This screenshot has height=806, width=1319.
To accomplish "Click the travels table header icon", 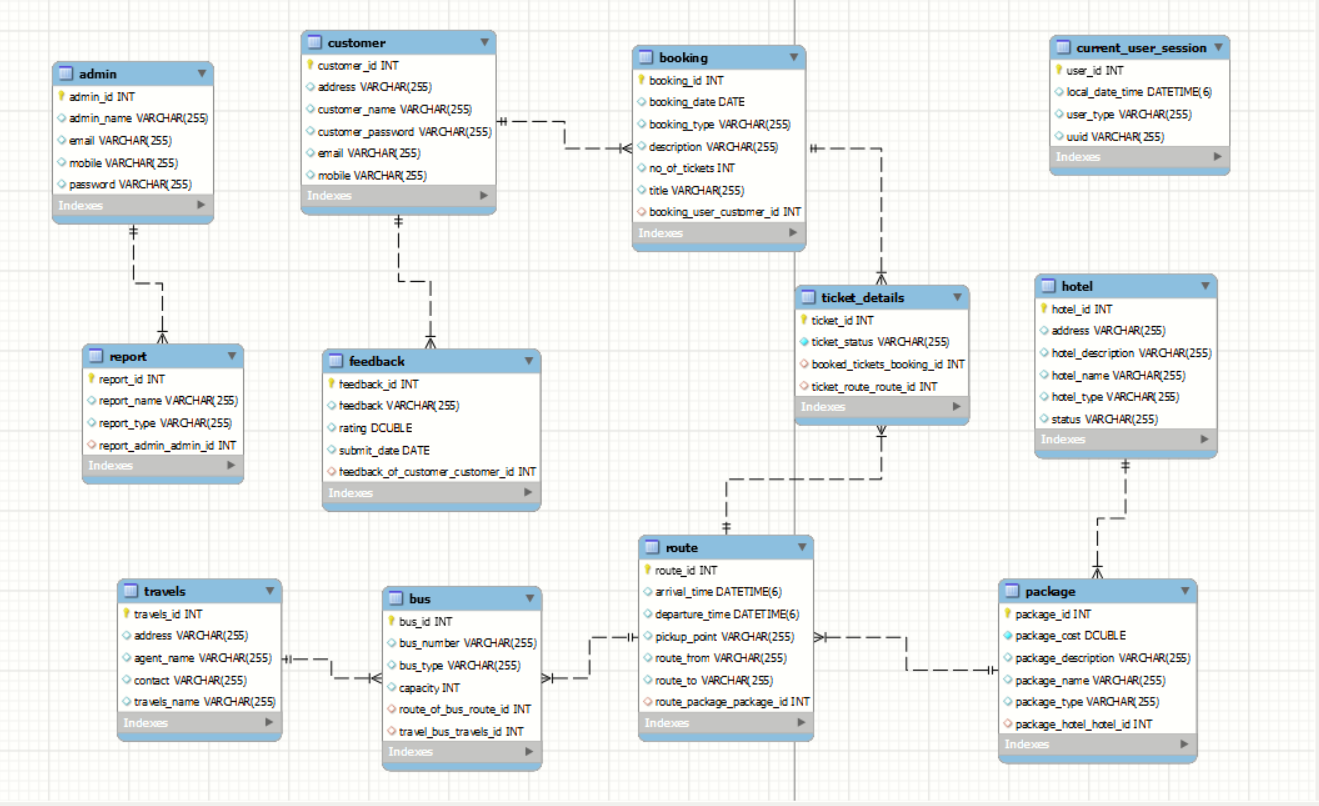I will [x=131, y=590].
